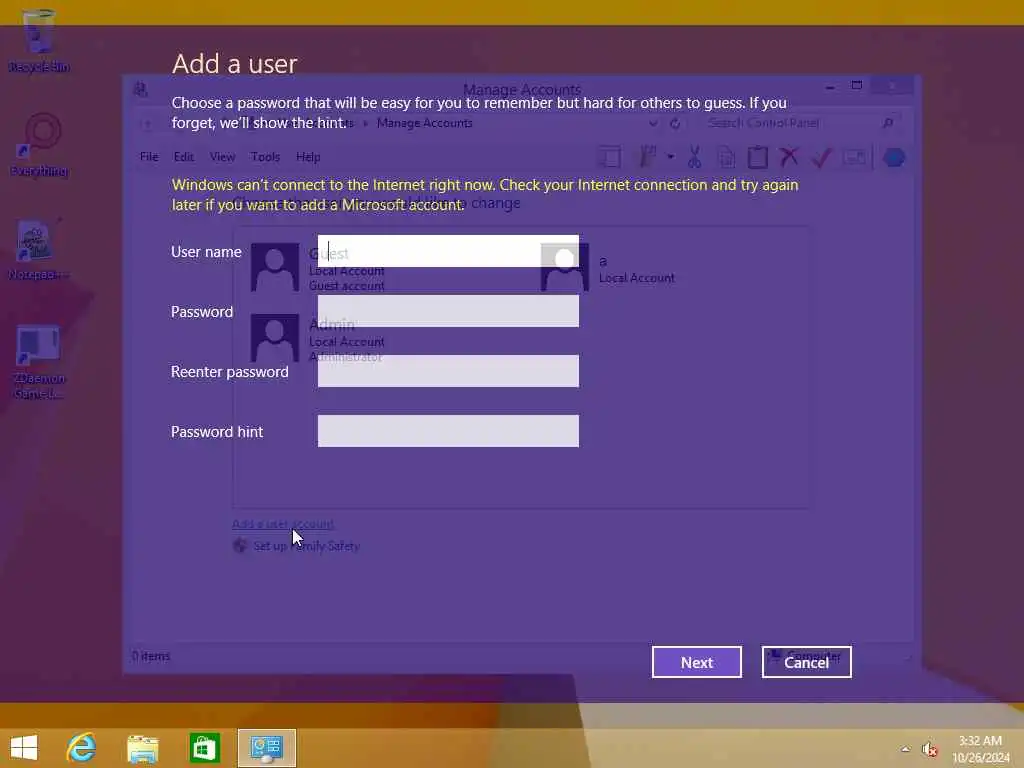Viewport: 1024px width, 768px height.
Task: Open the Windows Start button
Action: click(24, 748)
